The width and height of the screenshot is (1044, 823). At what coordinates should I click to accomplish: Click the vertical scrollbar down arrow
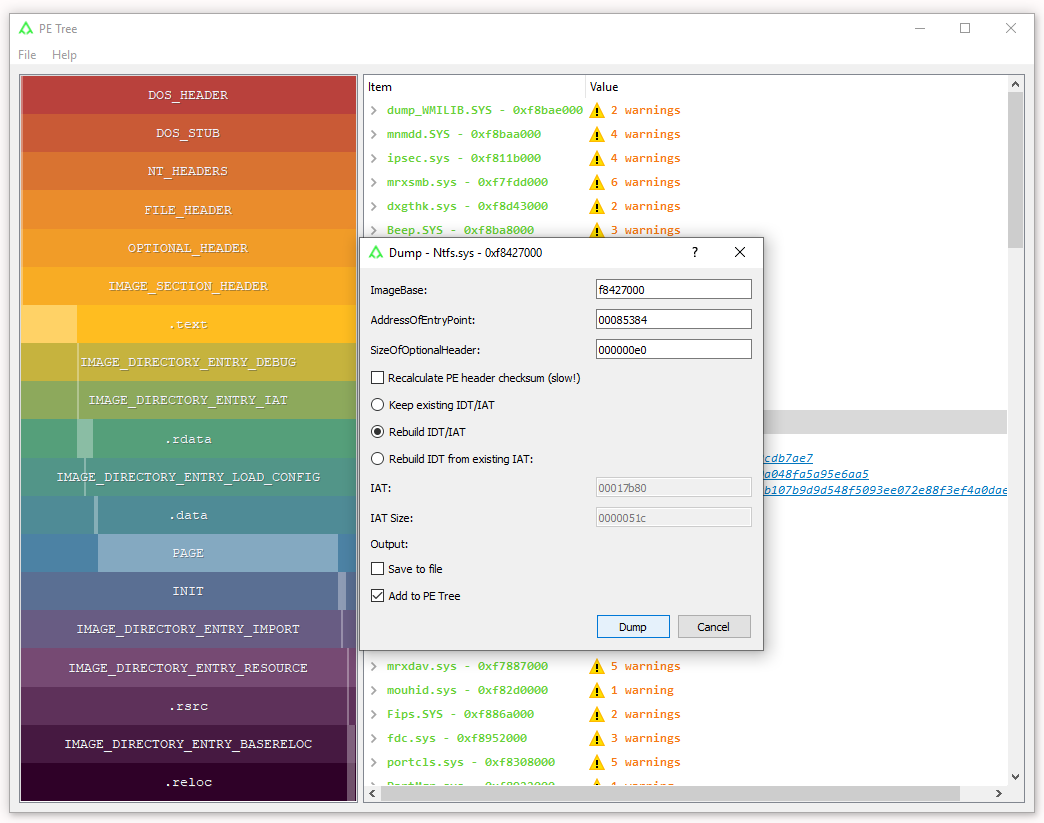pos(1015,777)
